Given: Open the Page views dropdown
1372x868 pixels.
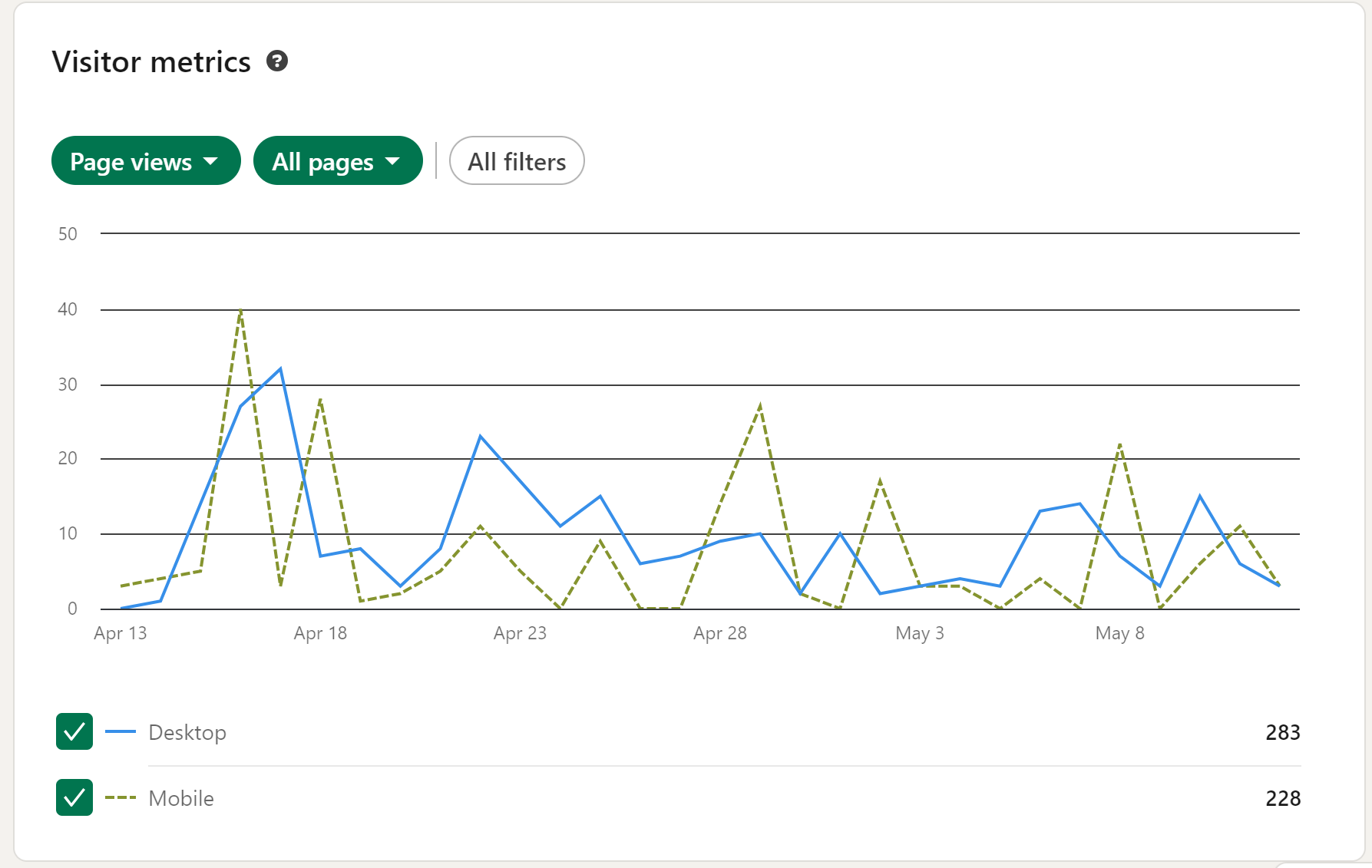Looking at the screenshot, I should click(146, 161).
